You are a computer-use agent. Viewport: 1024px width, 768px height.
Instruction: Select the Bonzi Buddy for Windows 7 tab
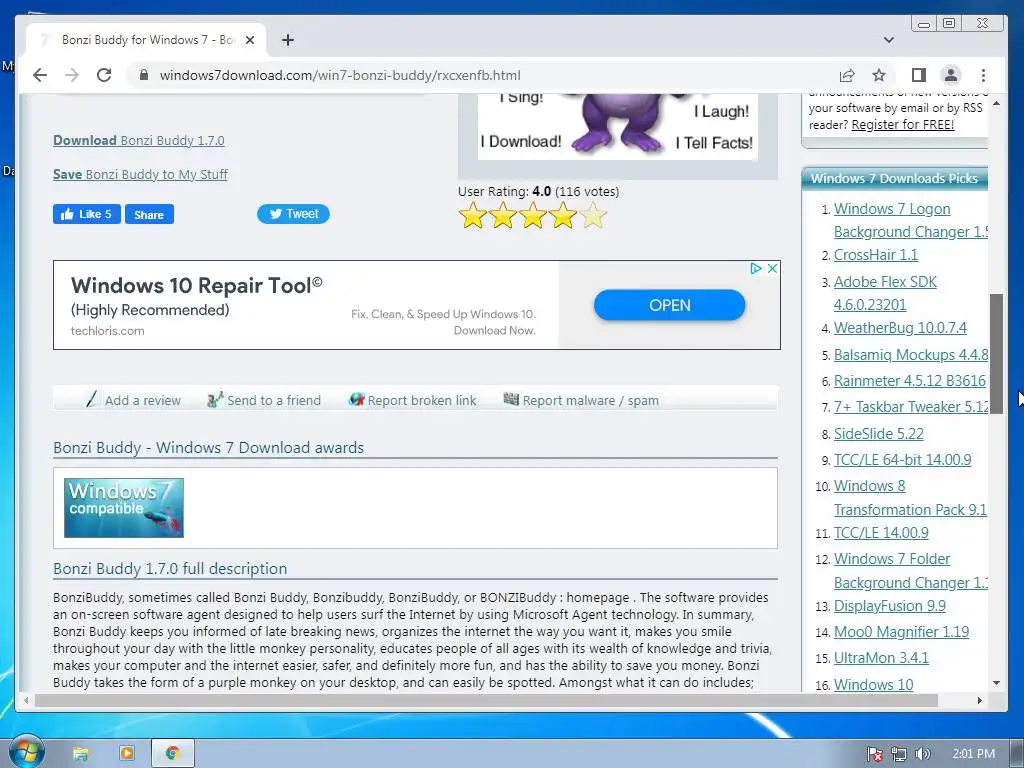coord(144,40)
